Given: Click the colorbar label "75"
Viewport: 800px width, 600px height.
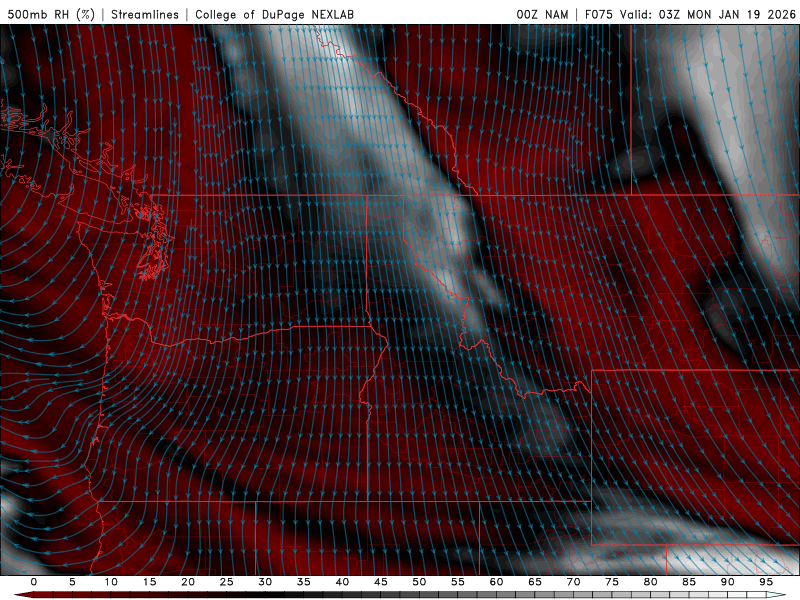Looking at the screenshot, I should pos(612,582).
